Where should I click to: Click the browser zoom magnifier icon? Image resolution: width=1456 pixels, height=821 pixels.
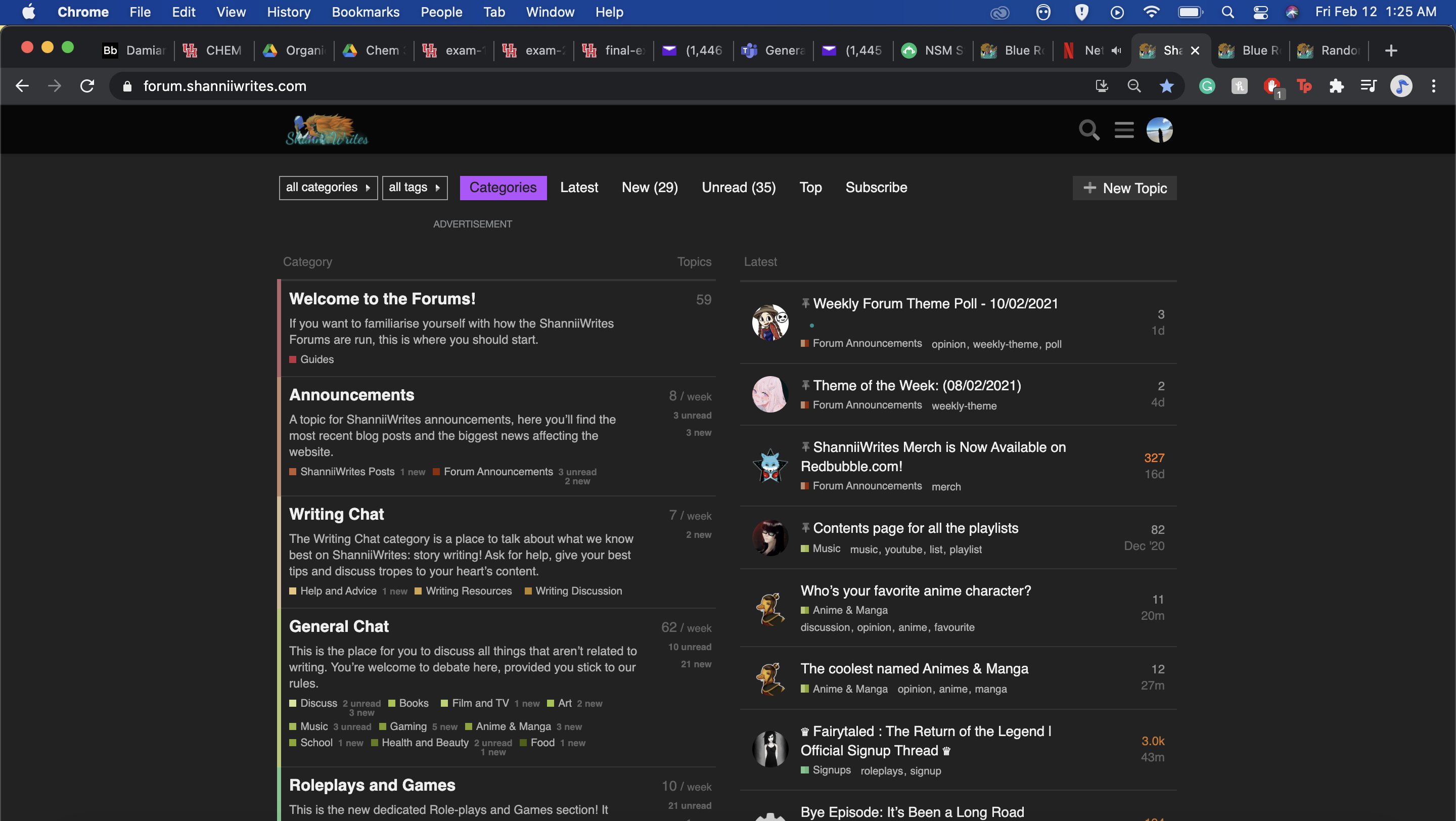[1134, 86]
